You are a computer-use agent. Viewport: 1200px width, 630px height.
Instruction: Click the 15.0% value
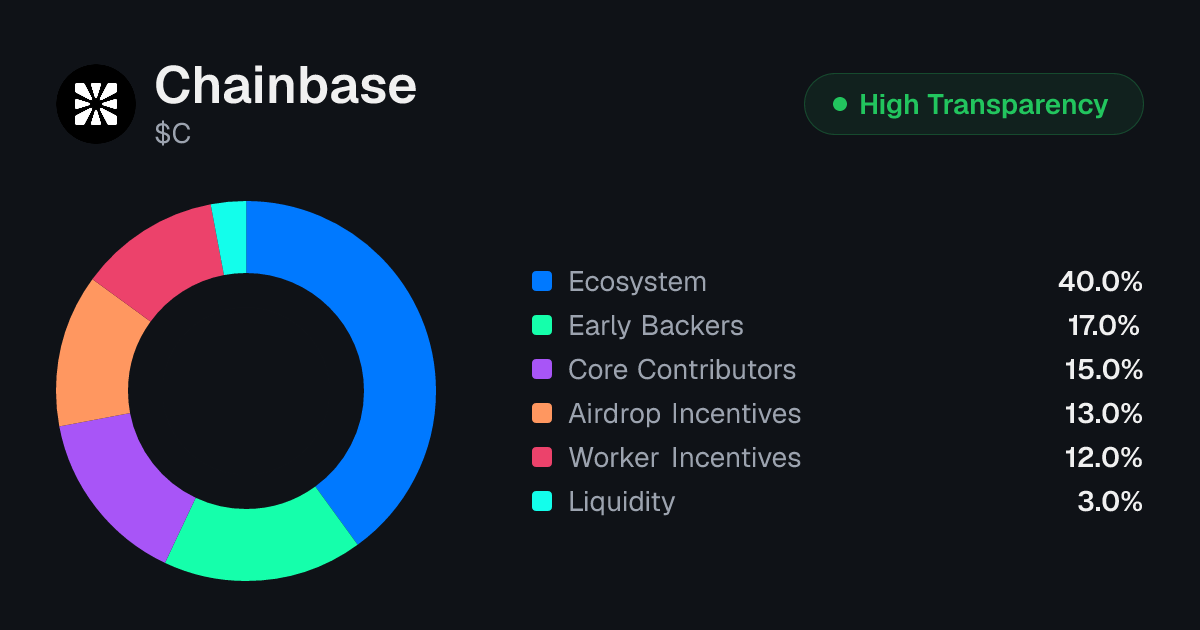point(1103,370)
